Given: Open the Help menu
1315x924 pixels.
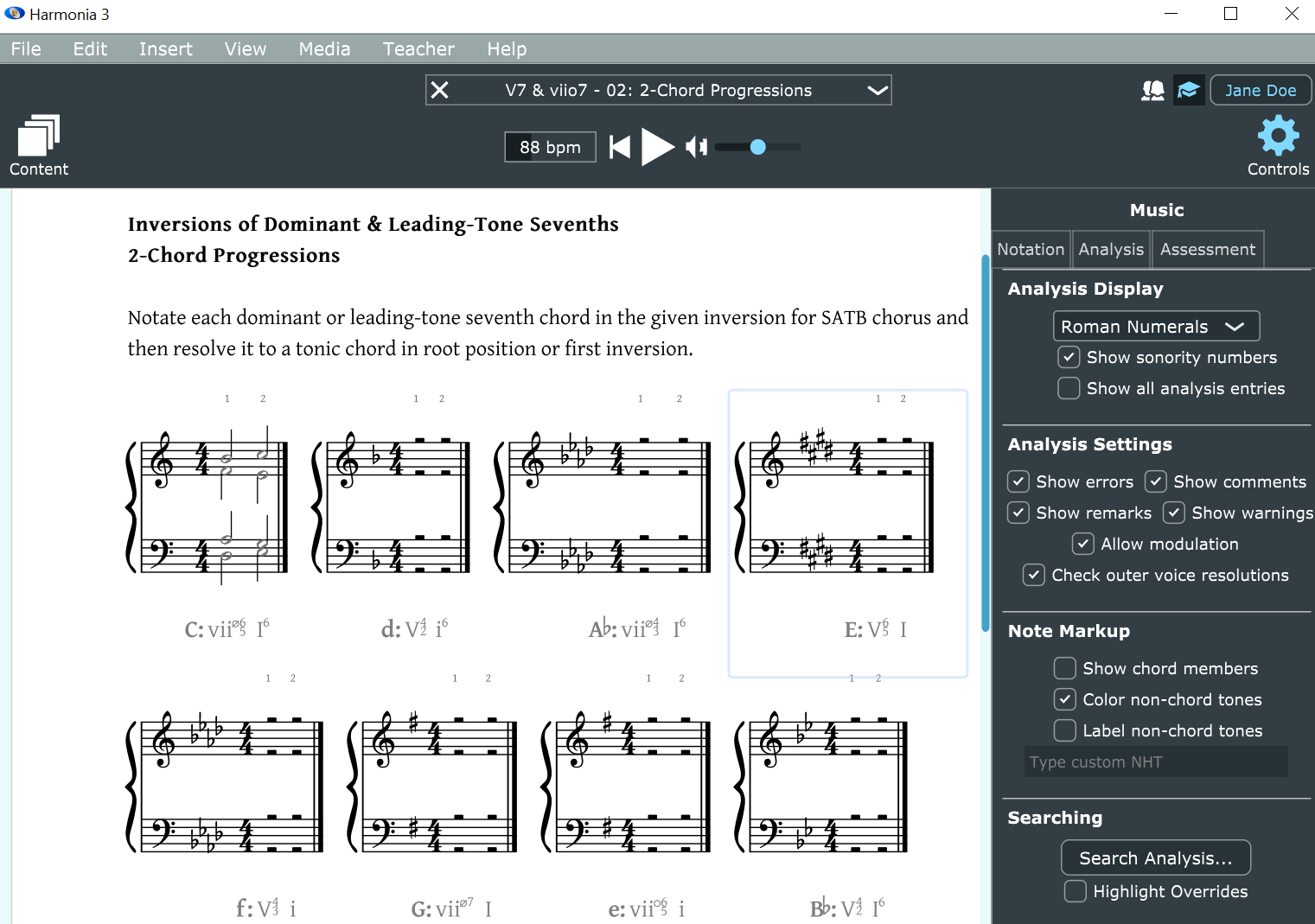Looking at the screenshot, I should (507, 49).
